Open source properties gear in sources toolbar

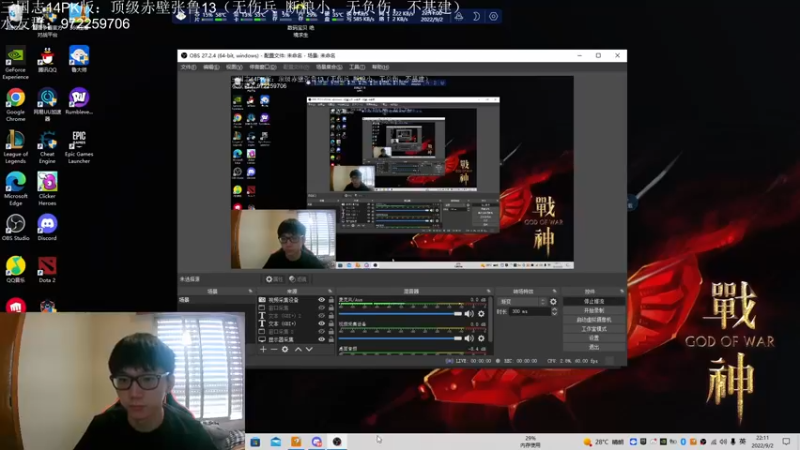point(285,349)
